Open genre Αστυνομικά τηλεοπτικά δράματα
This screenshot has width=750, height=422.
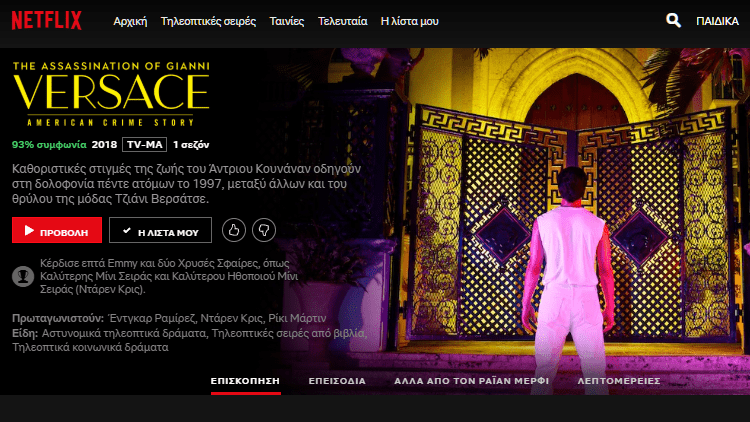click(x=124, y=333)
